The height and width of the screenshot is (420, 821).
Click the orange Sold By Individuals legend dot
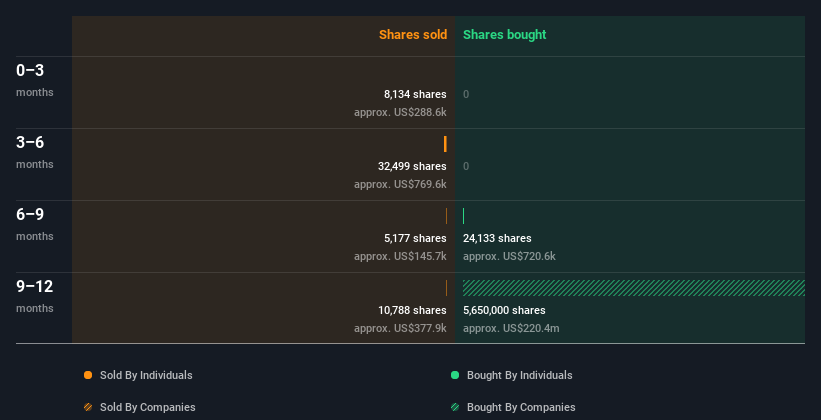pos(88,375)
